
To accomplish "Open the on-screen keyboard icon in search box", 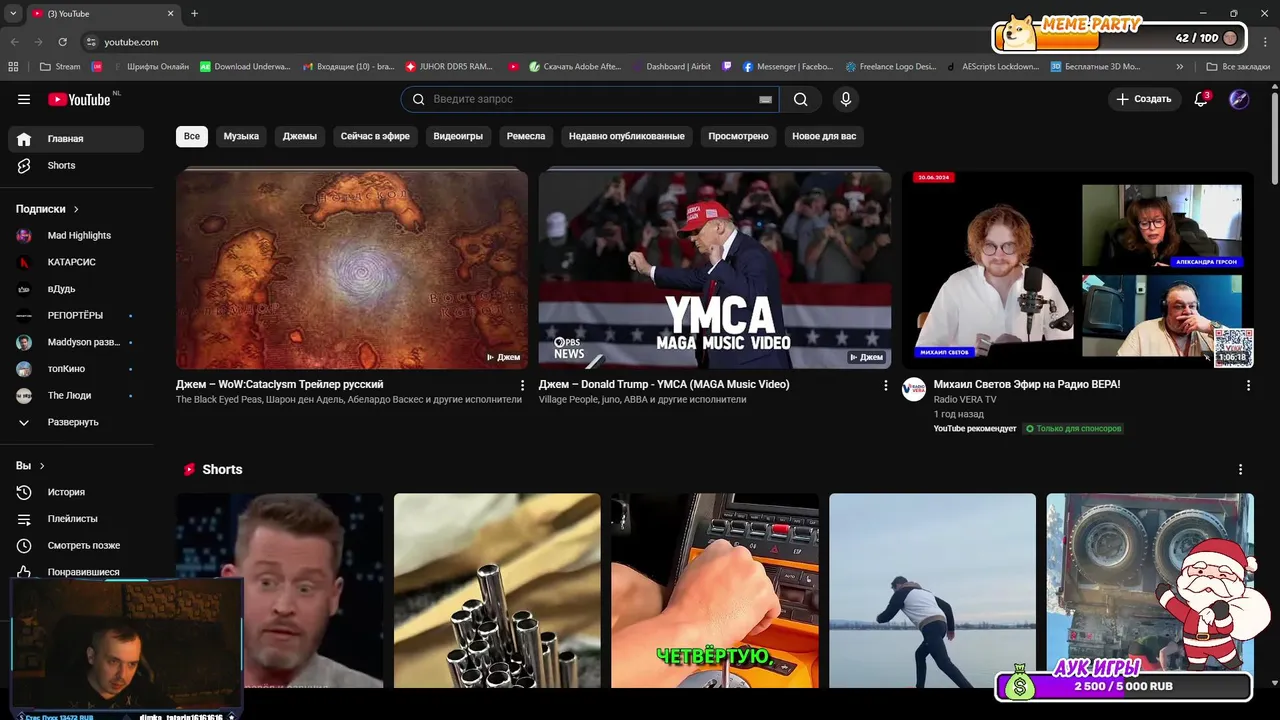I will (765, 99).
